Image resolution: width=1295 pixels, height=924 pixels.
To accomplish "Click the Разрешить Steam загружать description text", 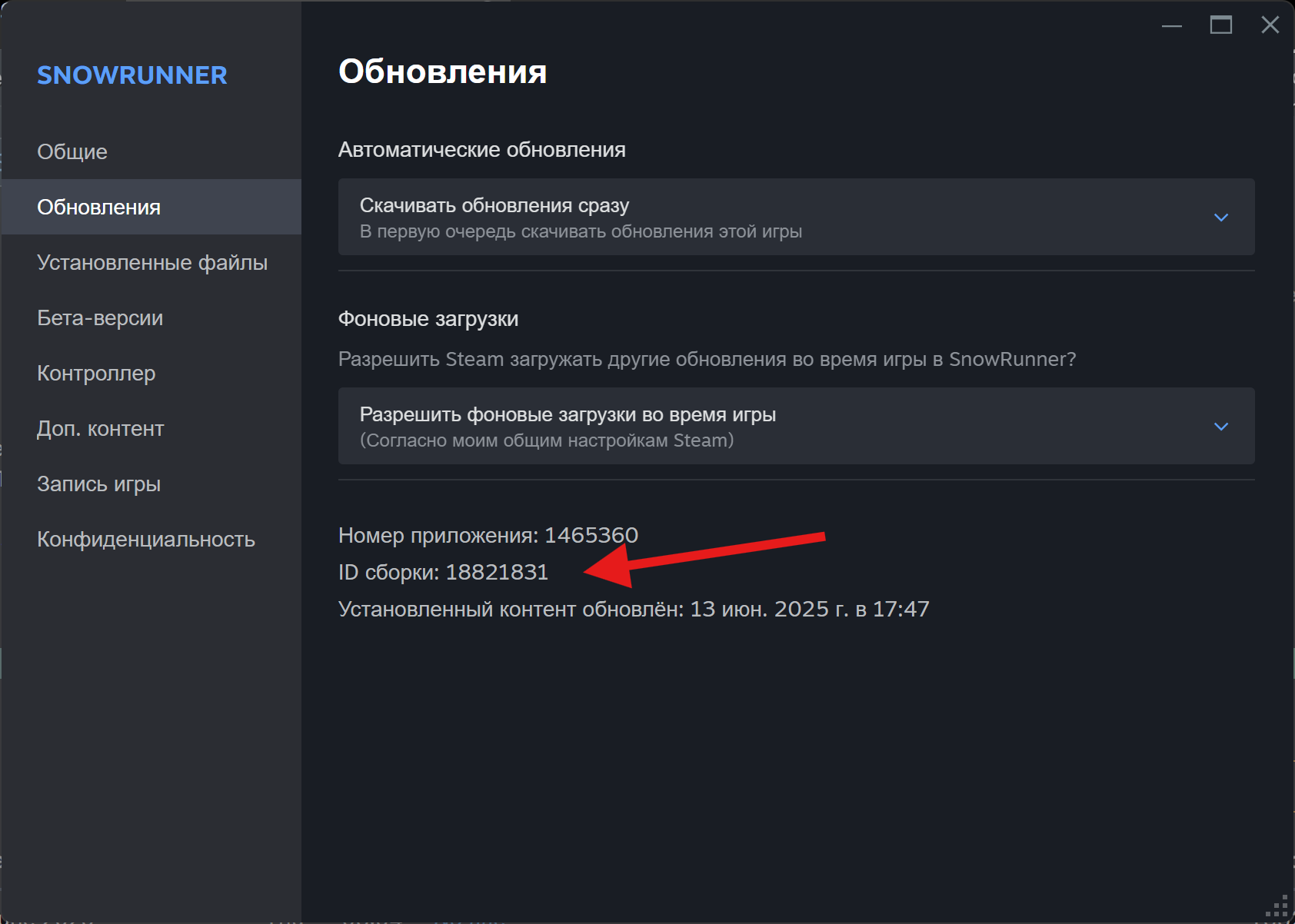I will click(x=707, y=359).
